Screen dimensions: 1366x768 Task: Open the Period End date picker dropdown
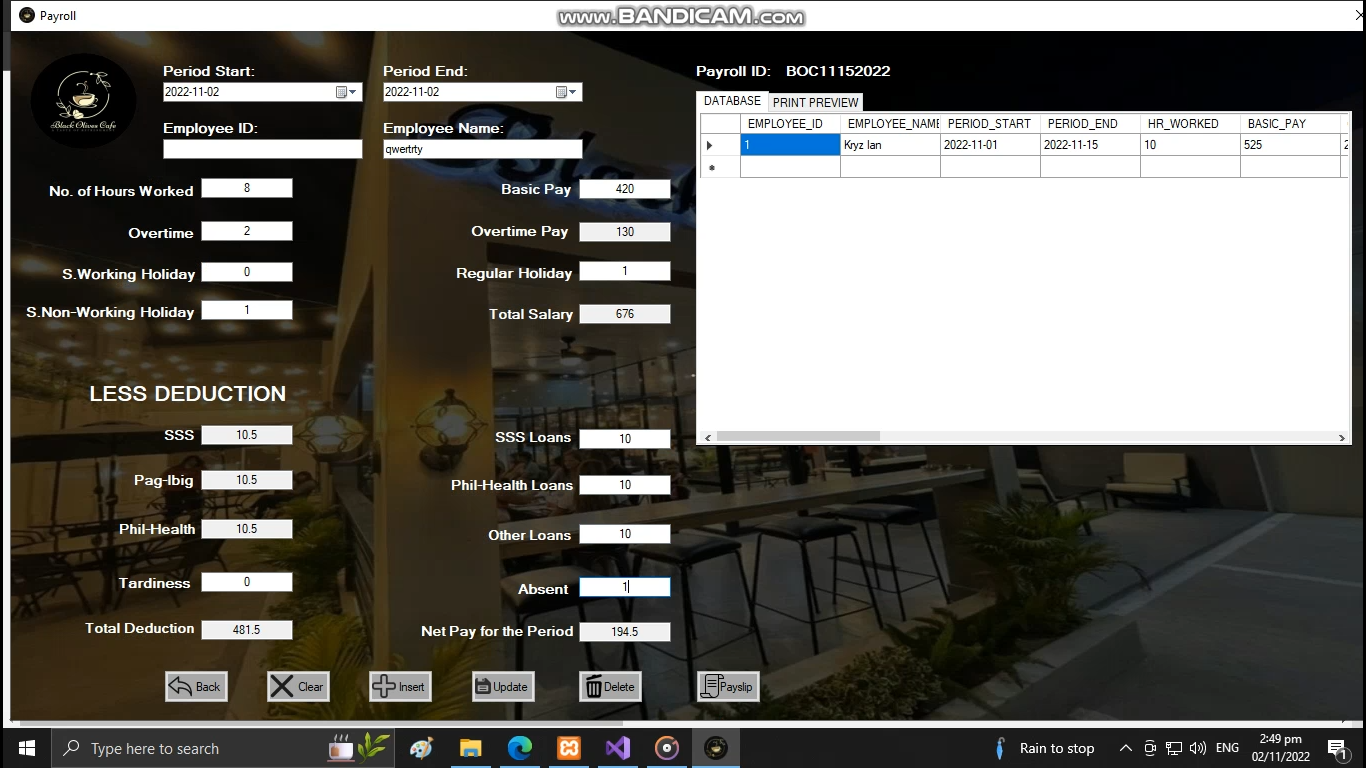[566, 92]
